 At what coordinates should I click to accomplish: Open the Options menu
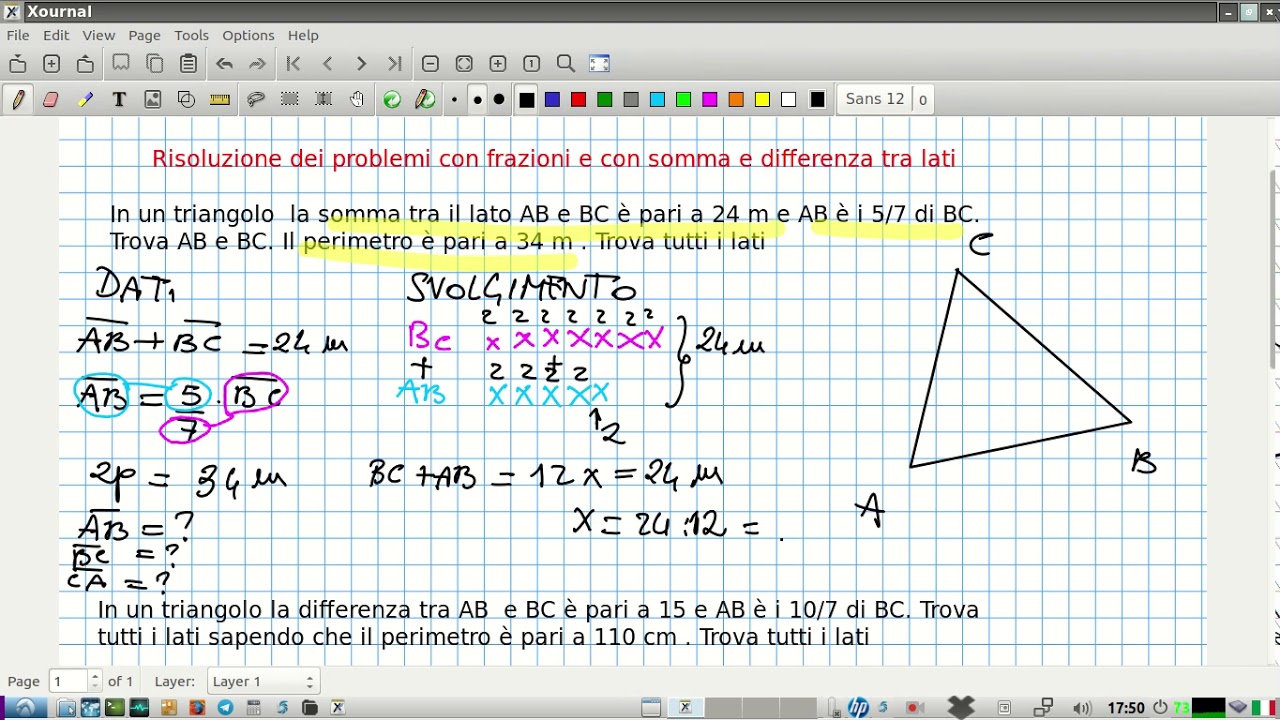[248, 35]
